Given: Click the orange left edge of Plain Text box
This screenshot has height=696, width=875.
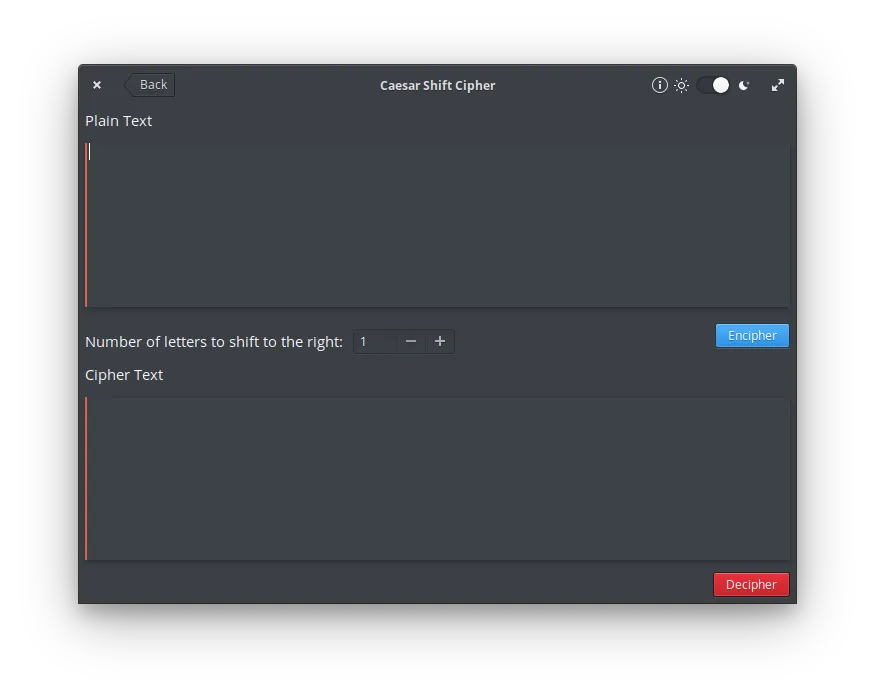Looking at the screenshot, I should pos(86,225).
